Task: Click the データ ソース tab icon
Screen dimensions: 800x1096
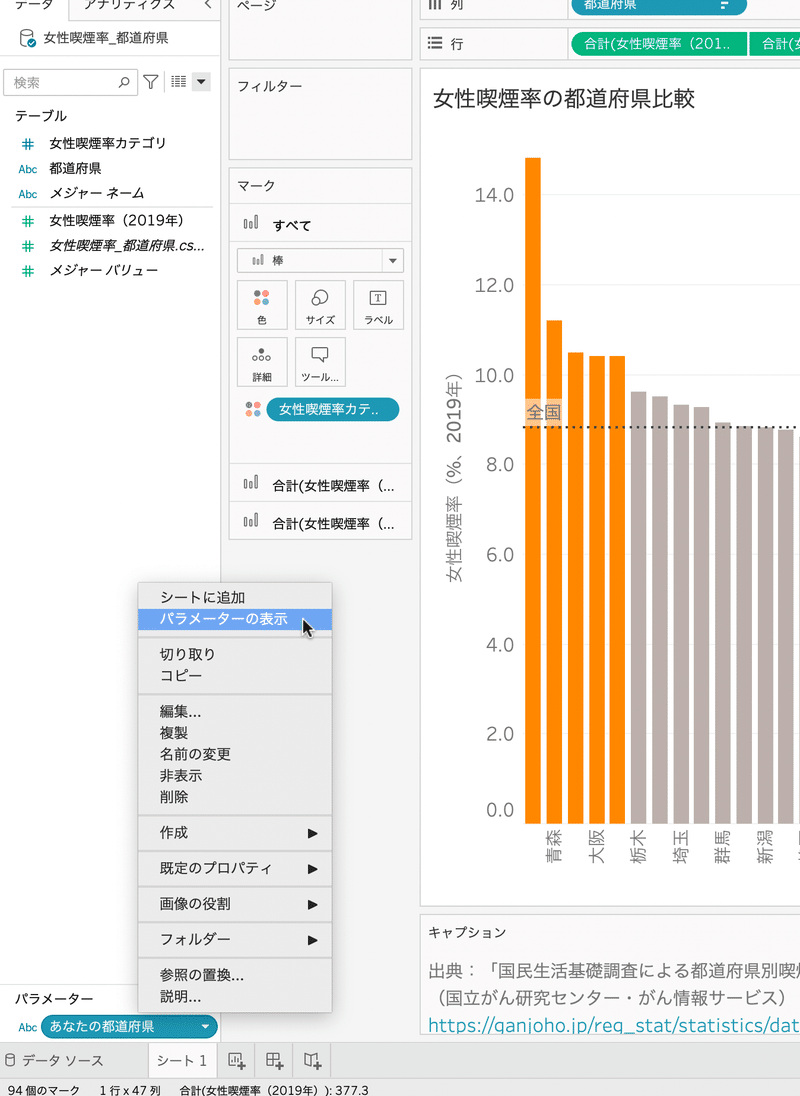Action: 10,1061
